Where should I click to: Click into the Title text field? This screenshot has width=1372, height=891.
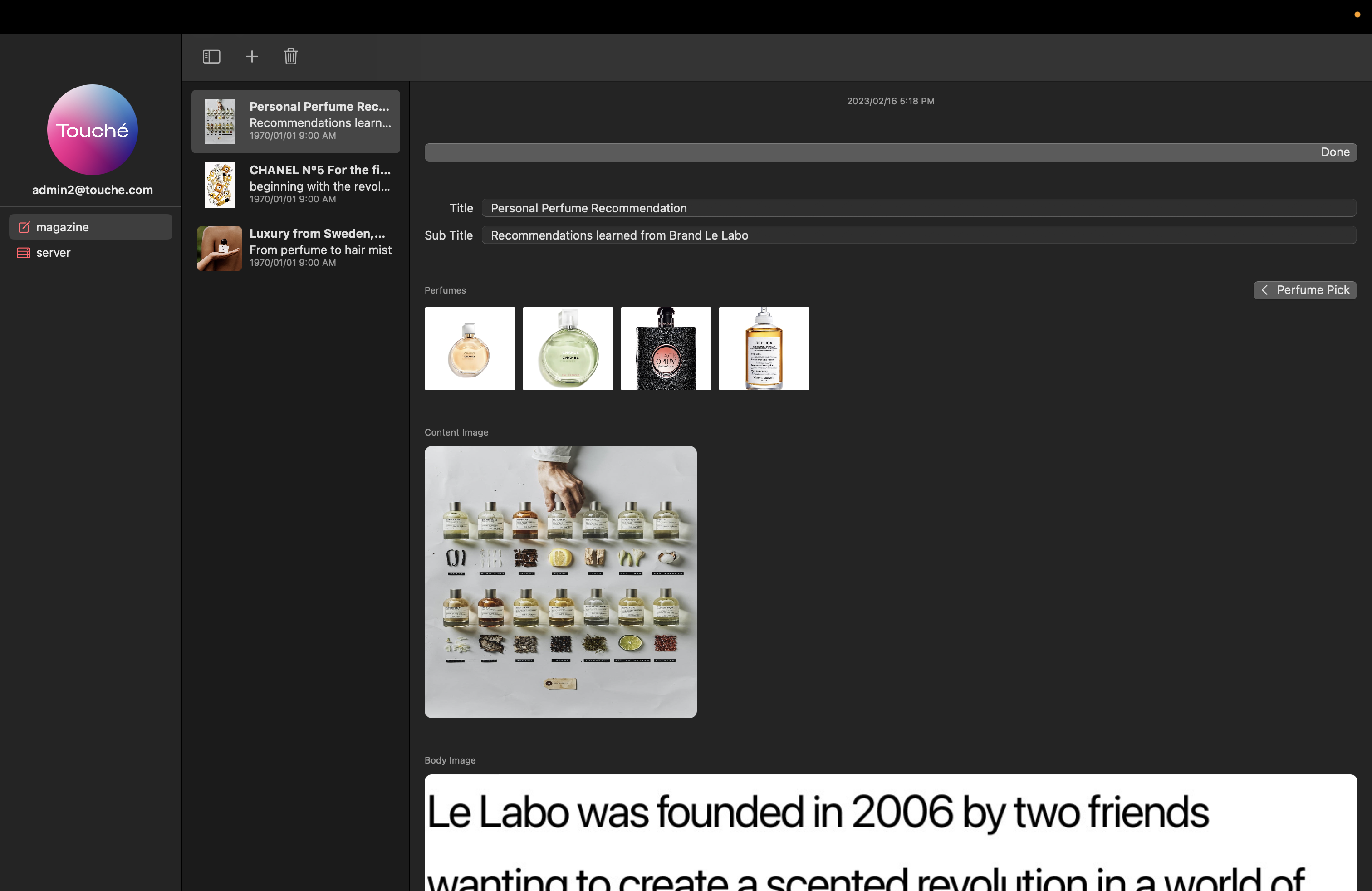[x=918, y=208]
